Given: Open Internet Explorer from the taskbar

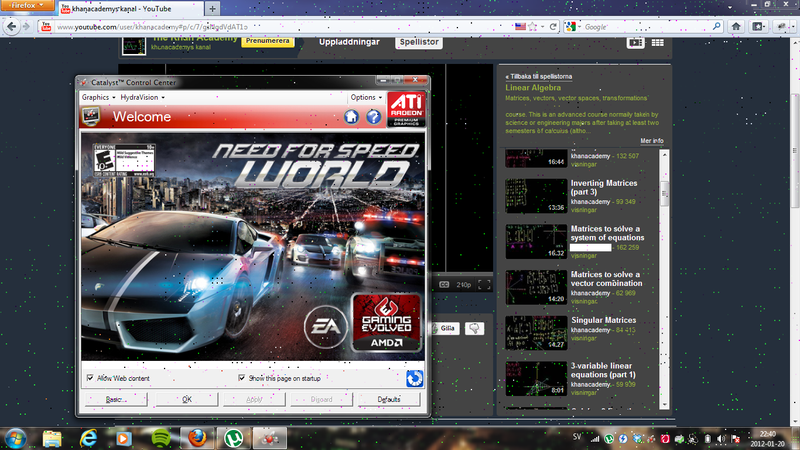Looking at the screenshot, I should pyautogui.click(x=88, y=438).
